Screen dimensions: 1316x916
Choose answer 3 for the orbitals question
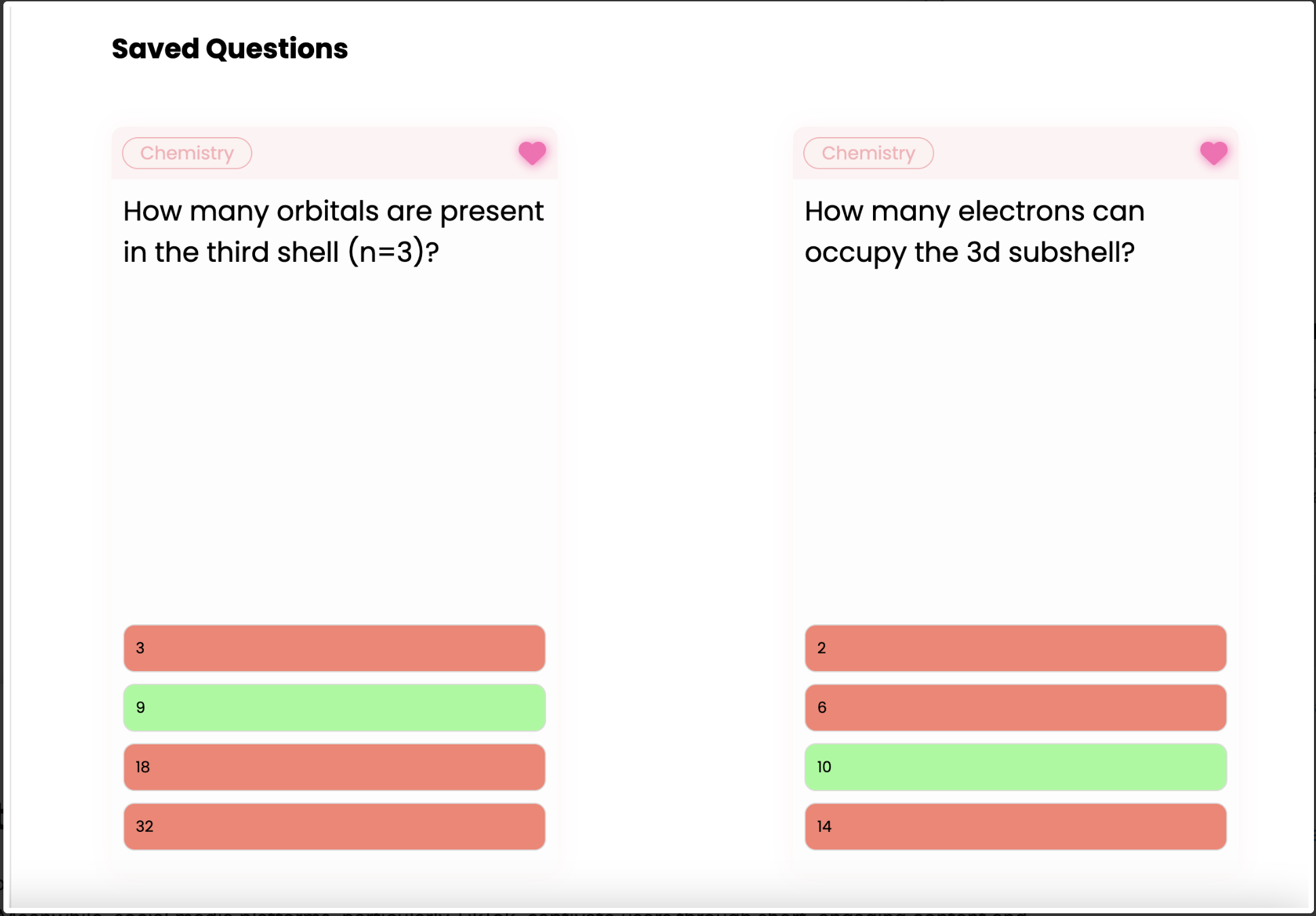pyautogui.click(x=334, y=648)
